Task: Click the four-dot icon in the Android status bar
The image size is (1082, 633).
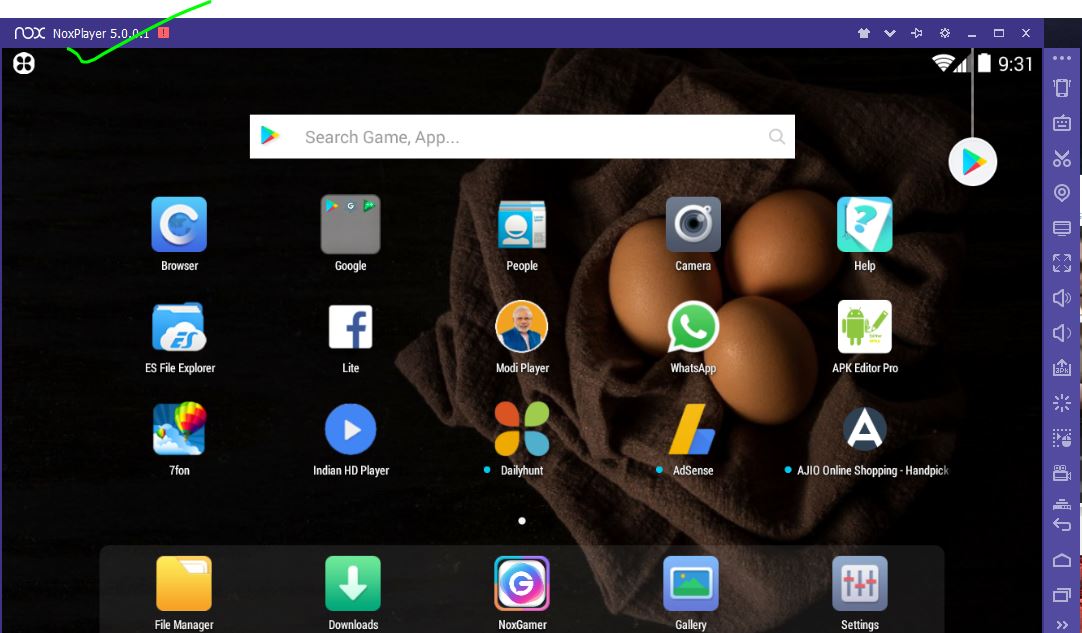Action: pyautogui.click(x=23, y=64)
